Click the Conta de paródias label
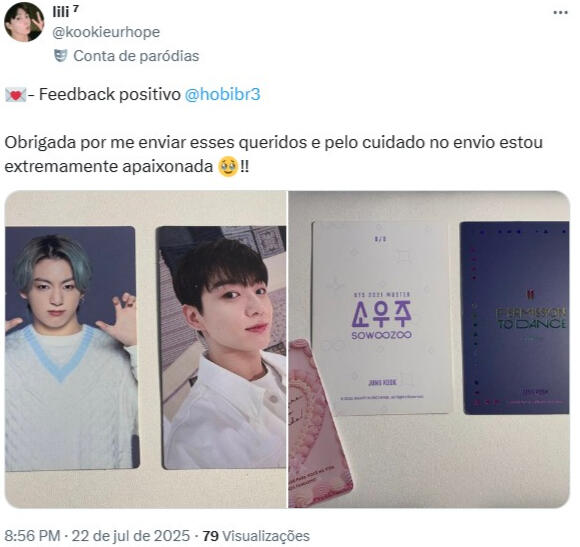580x547 pixels. click(136, 56)
